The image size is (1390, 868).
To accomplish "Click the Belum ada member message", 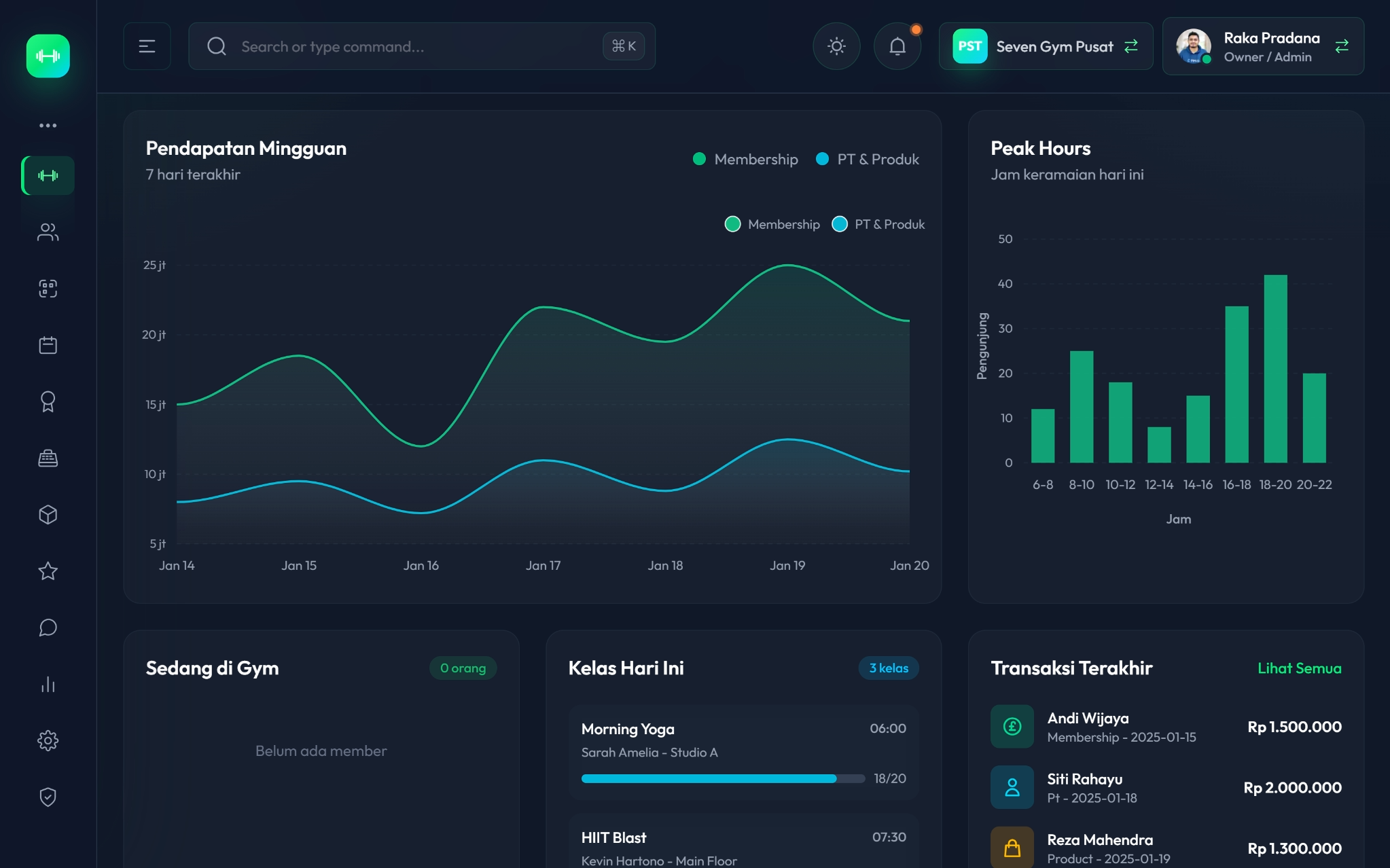I will (321, 751).
